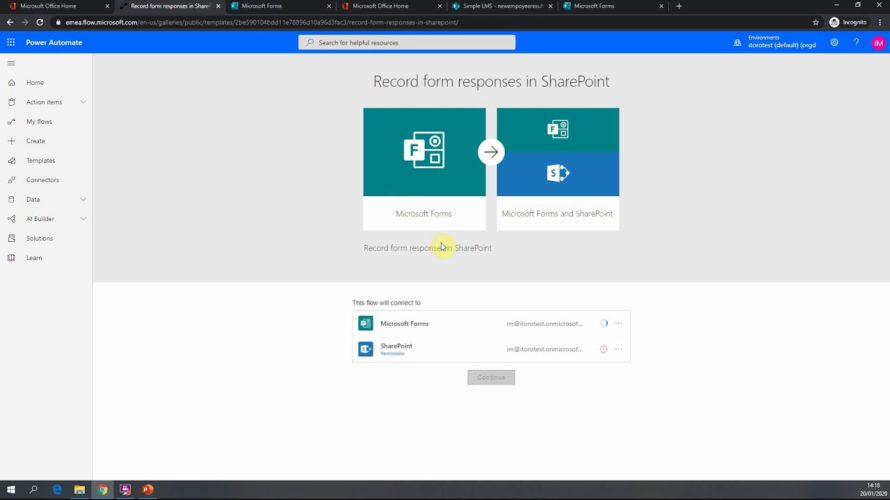Image resolution: width=890 pixels, height=500 pixels.
Task: Reload the page
Action: [39, 22]
